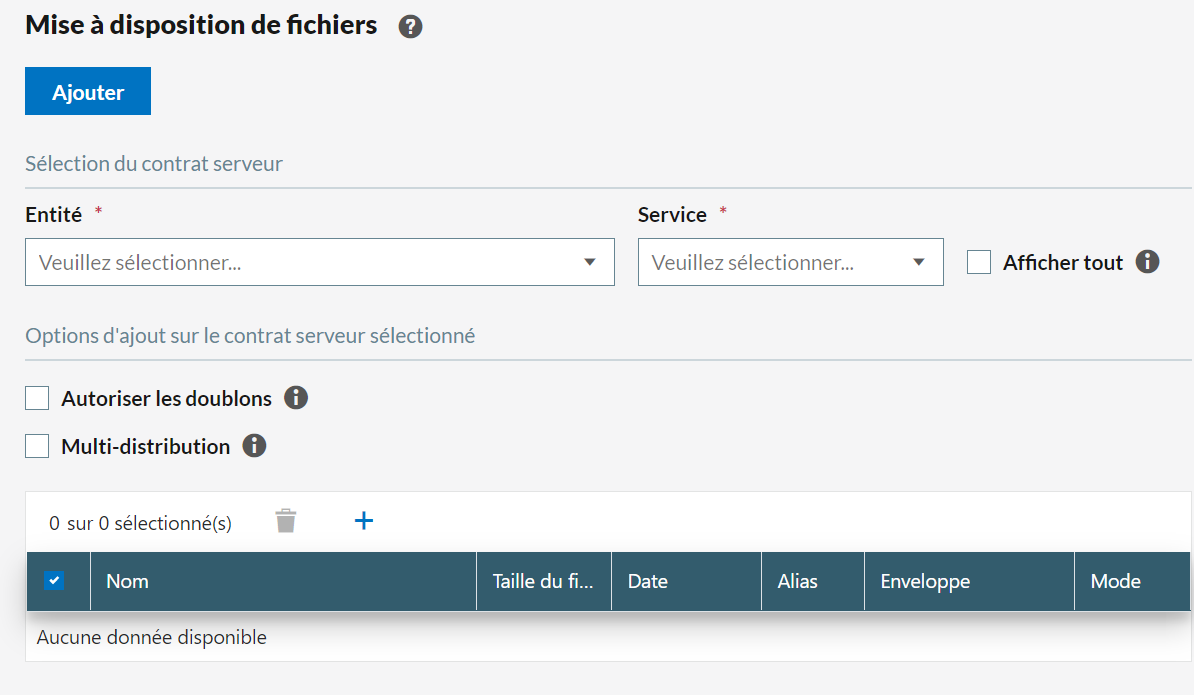Screen dimensions: 1194x695
Task: Expand the Service dropdown list
Action: (x=790, y=262)
